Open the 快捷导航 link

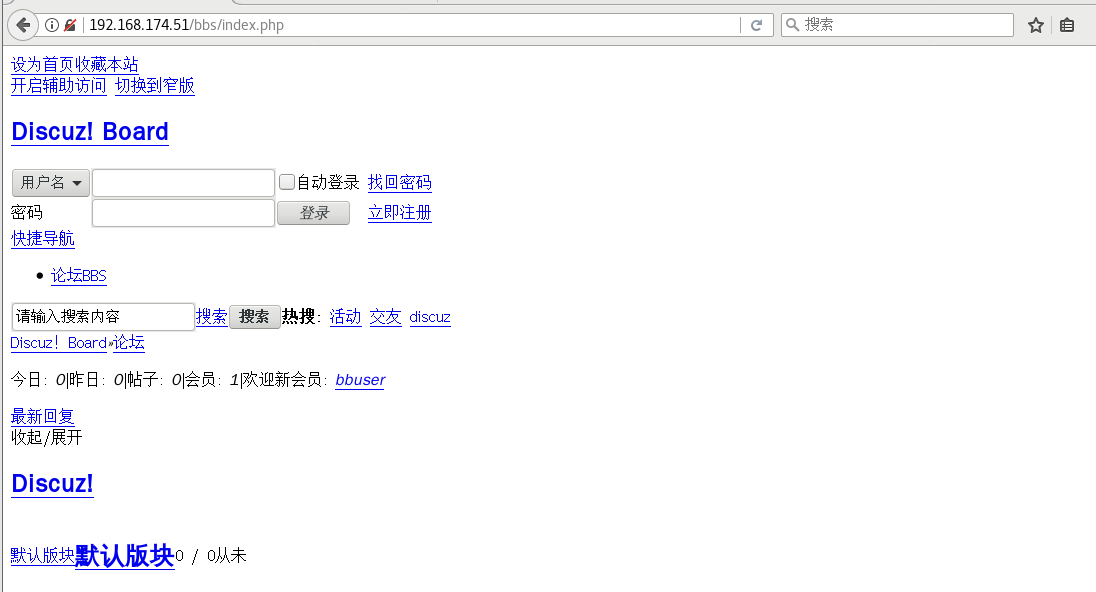click(x=43, y=238)
